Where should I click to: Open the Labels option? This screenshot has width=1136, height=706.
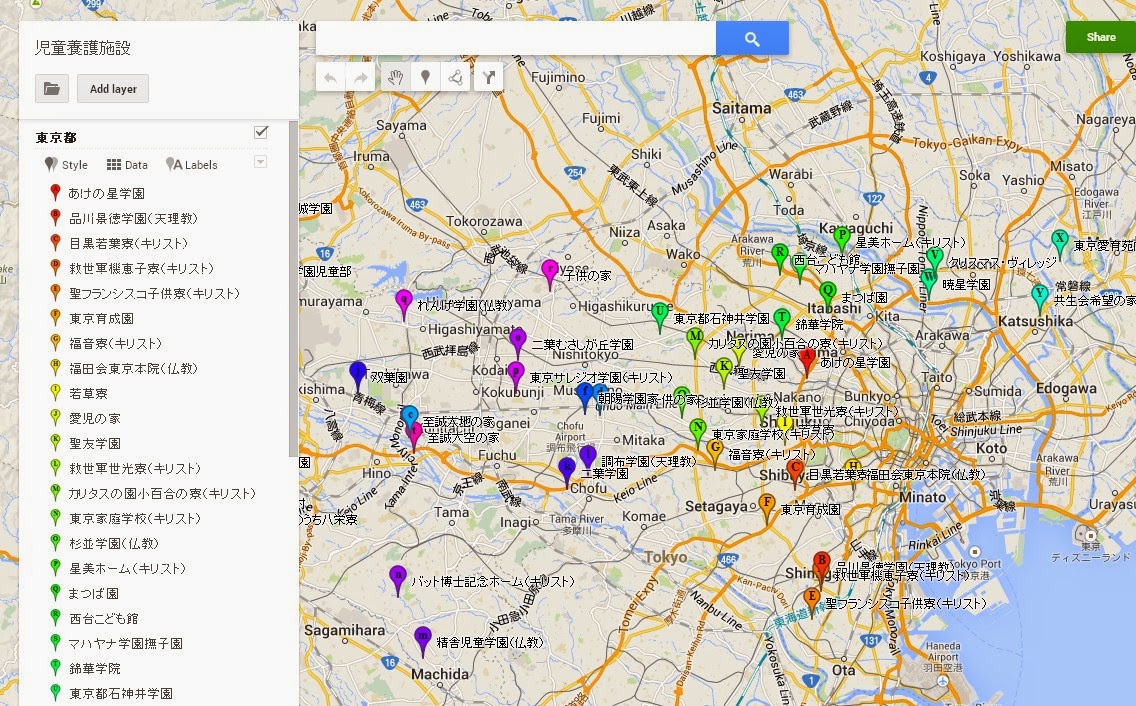tap(192, 165)
